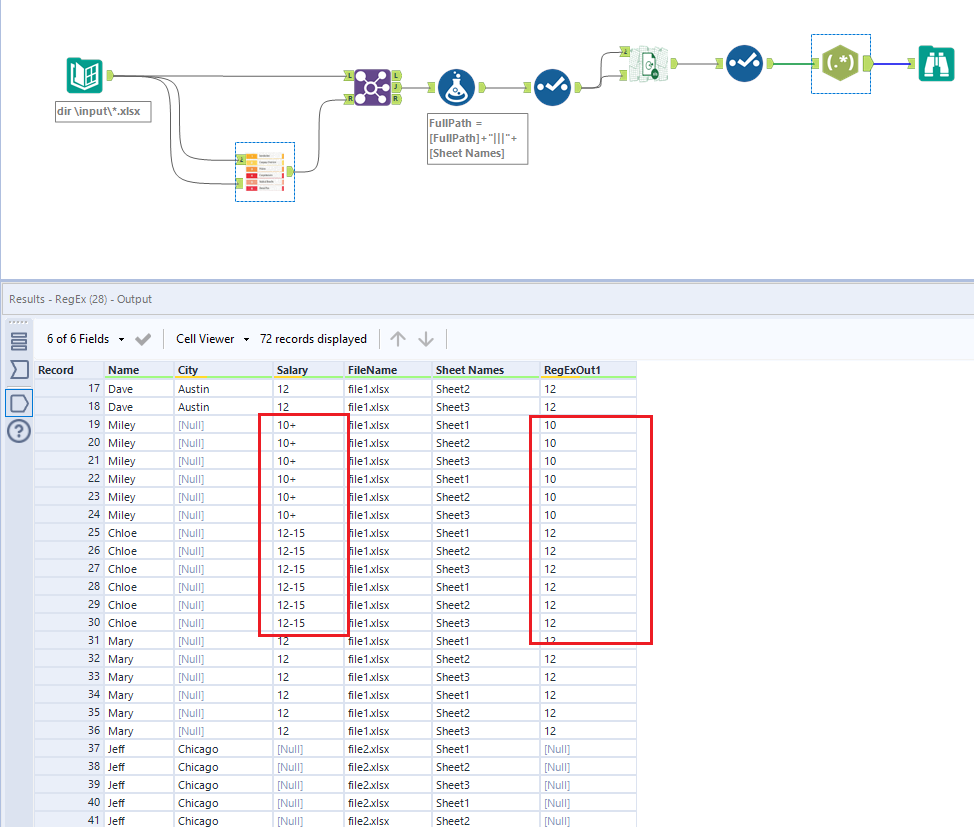Open the Cell Viewer dropdown

coord(212,339)
